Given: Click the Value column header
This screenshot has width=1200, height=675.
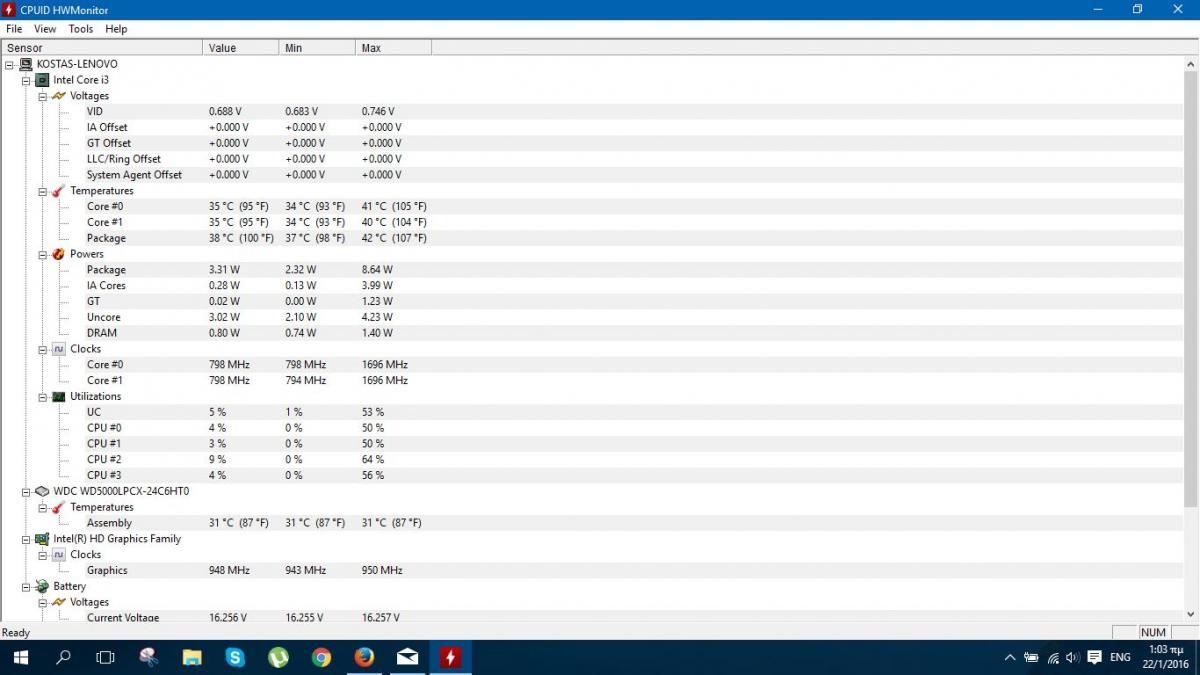Looking at the screenshot, I should click(x=241, y=48).
